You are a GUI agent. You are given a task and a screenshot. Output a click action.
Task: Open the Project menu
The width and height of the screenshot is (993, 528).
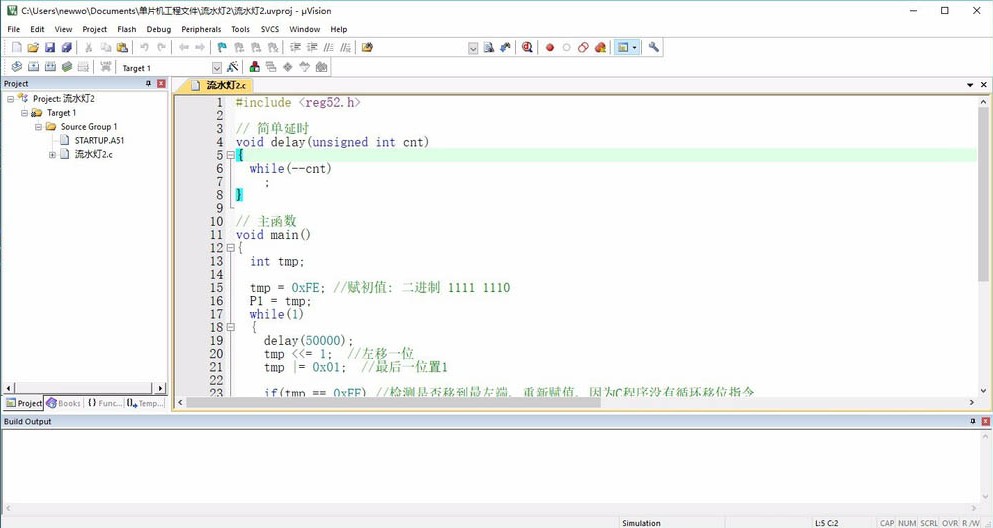pyautogui.click(x=94, y=29)
